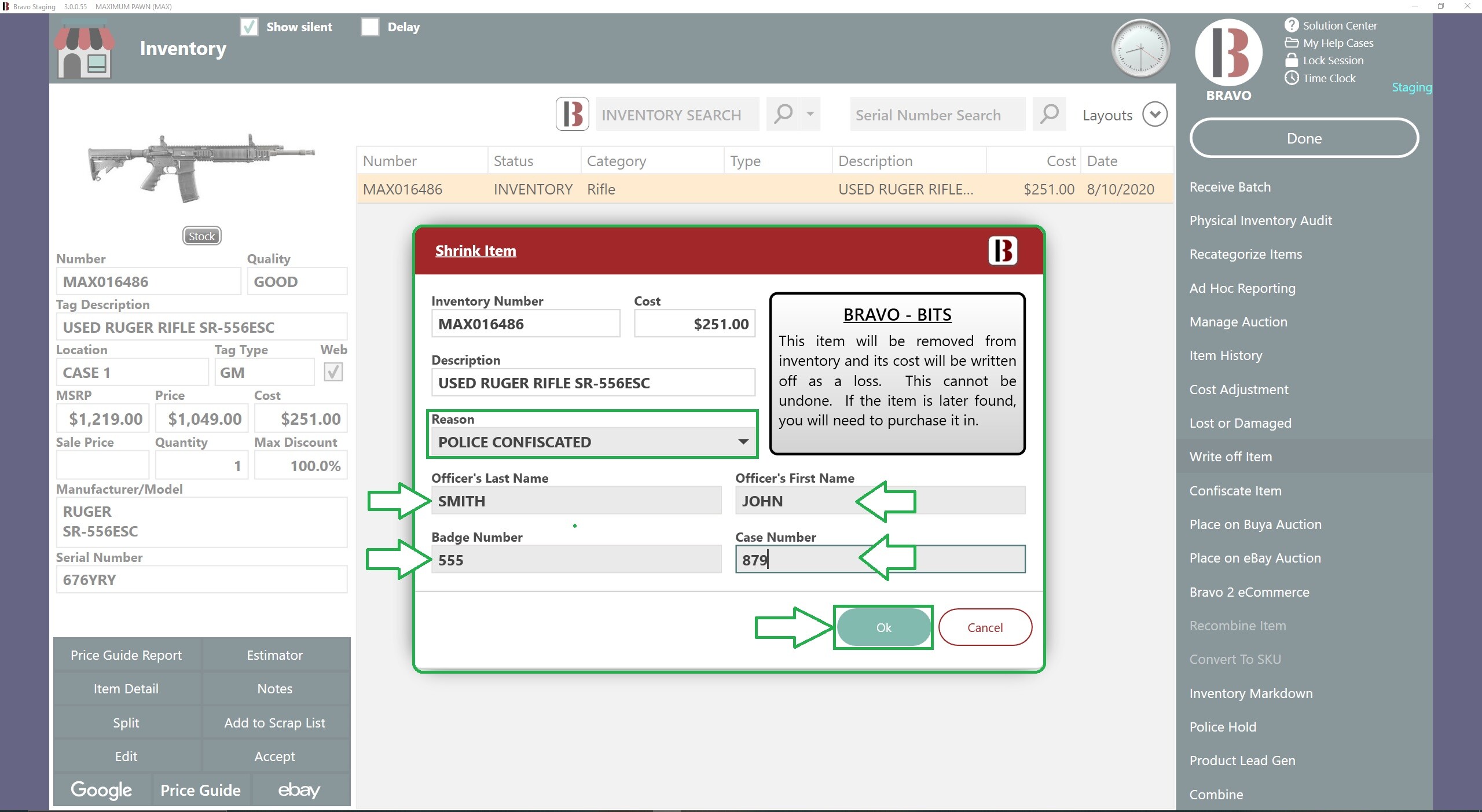
Task: Enable the Delay checkbox
Action: [x=370, y=27]
